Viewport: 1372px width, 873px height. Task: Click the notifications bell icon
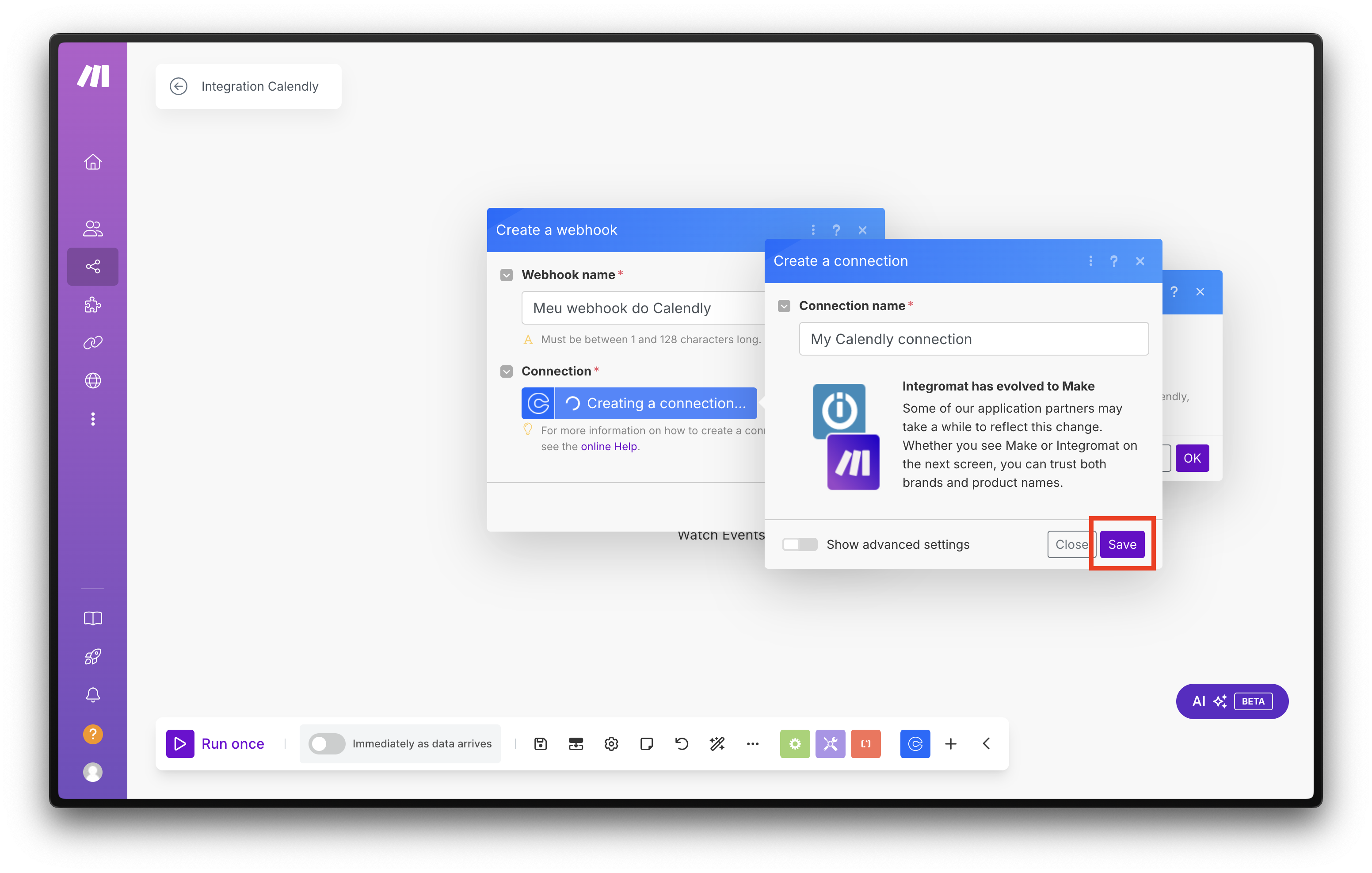click(92, 694)
